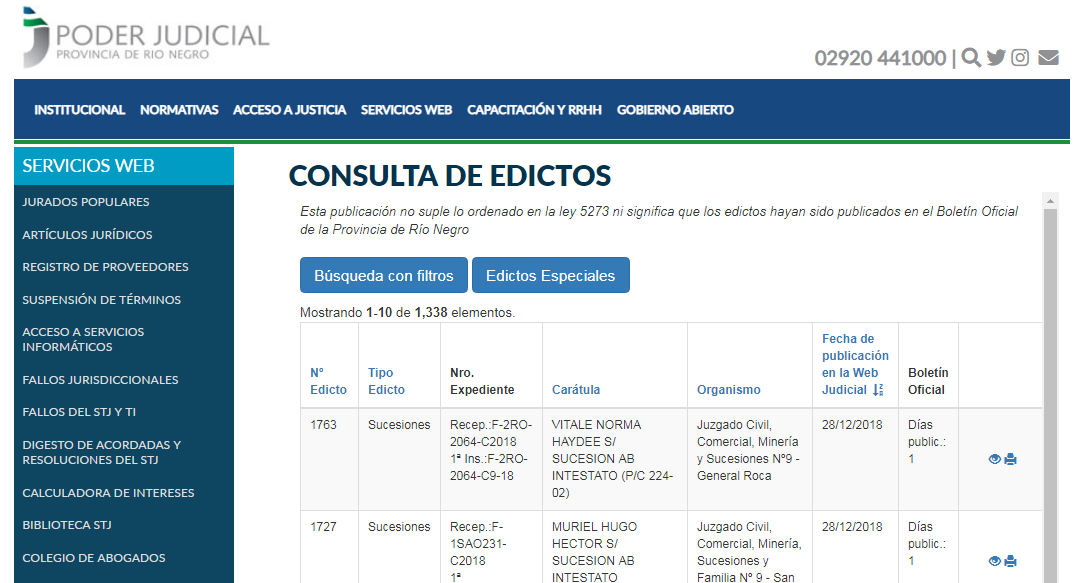Open the Twitter icon link
The height and width of the screenshot is (583, 1091).
tap(996, 58)
